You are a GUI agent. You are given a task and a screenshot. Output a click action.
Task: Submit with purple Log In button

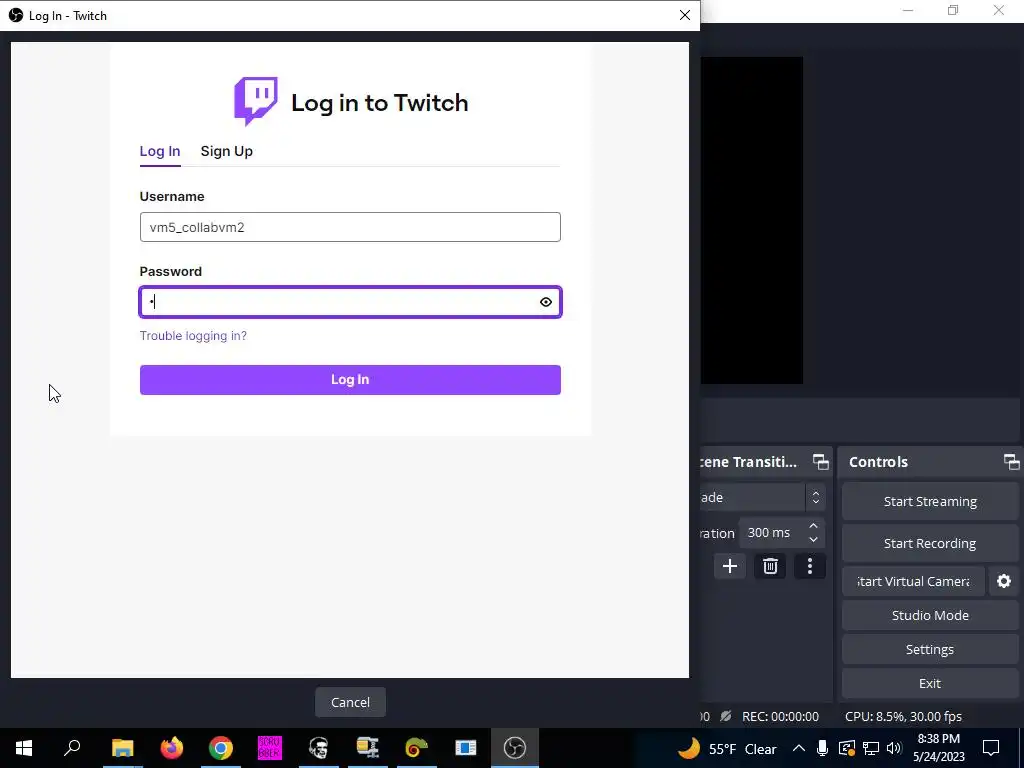pos(350,379)
